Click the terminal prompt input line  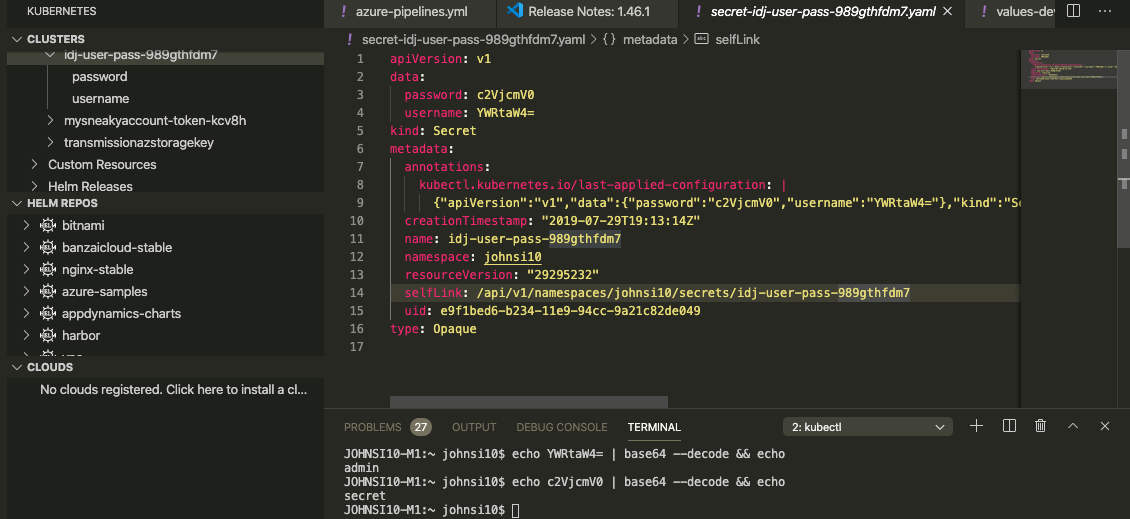tap(431, 510)
